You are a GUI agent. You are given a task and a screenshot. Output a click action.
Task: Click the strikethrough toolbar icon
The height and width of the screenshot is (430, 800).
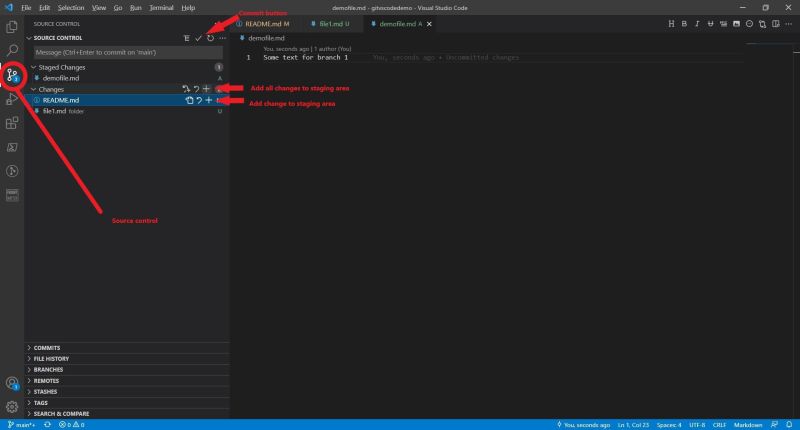pos(710,24)
